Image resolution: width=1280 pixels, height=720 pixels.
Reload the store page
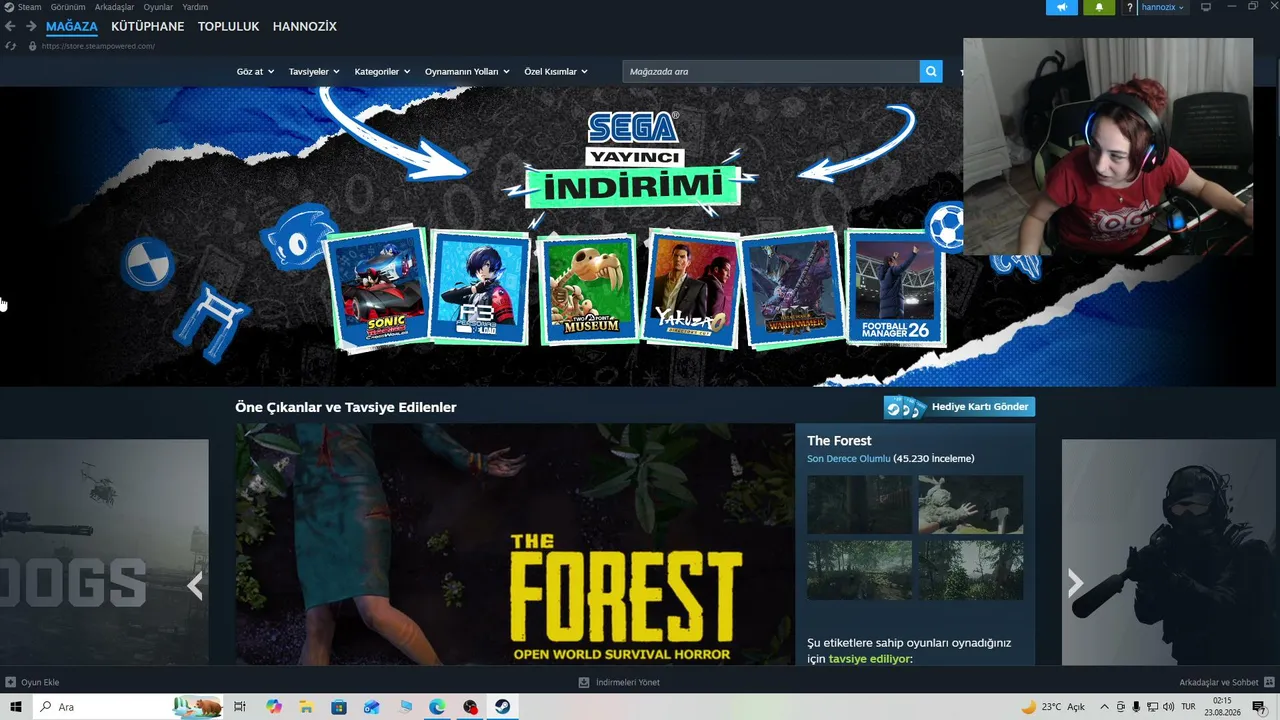[10, 46]
